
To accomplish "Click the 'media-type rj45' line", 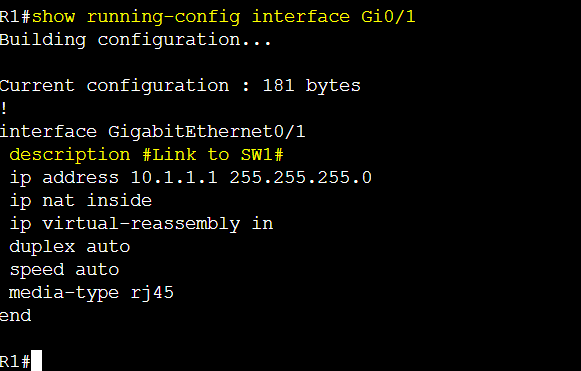I will 91,293.
